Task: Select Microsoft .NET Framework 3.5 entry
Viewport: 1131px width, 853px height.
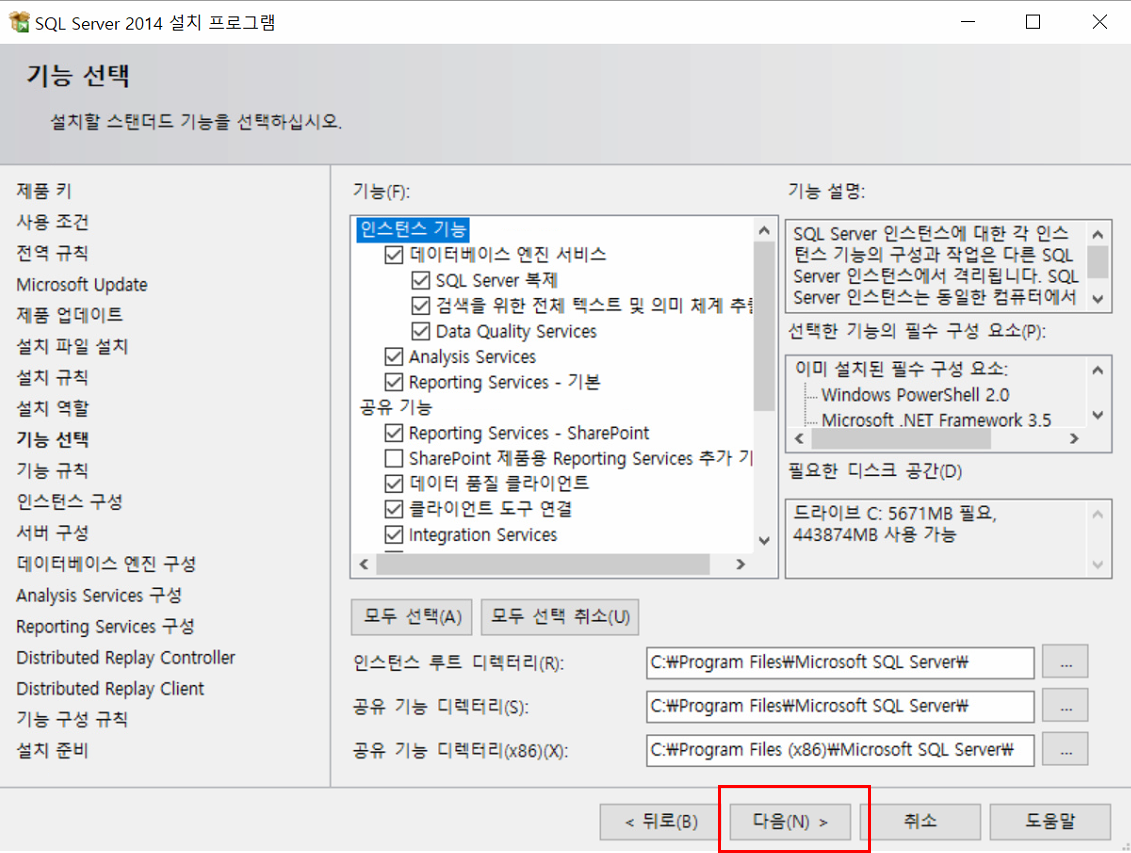Action: coord(936,420)
